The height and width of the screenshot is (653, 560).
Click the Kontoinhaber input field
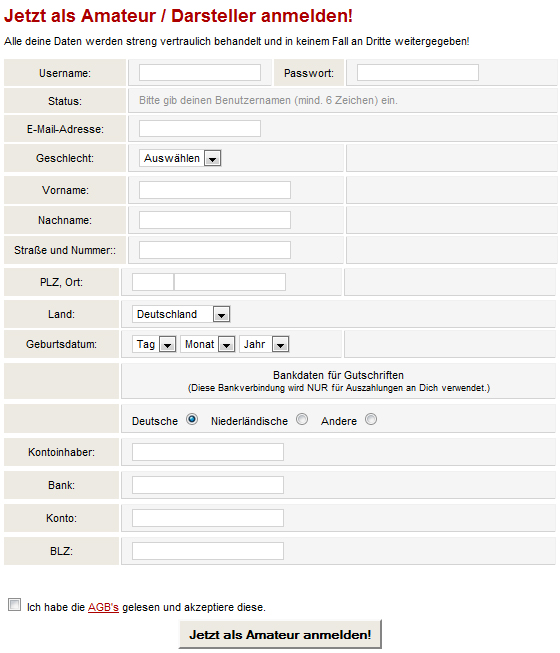208,452
